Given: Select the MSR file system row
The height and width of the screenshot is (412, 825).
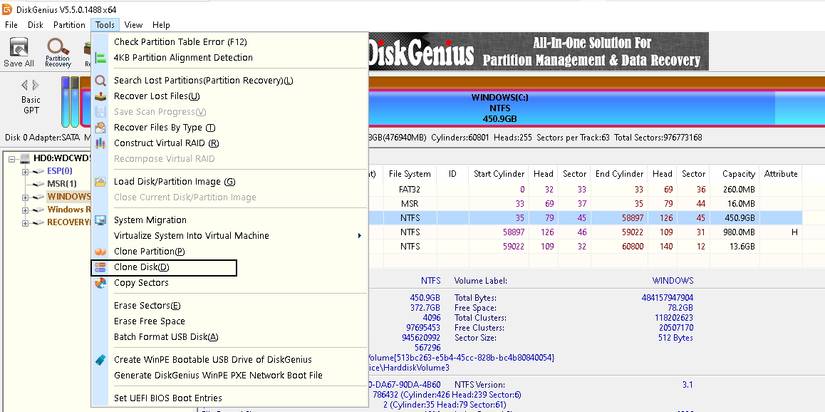Looking at the screenshot, I should (x=585, y=204).
